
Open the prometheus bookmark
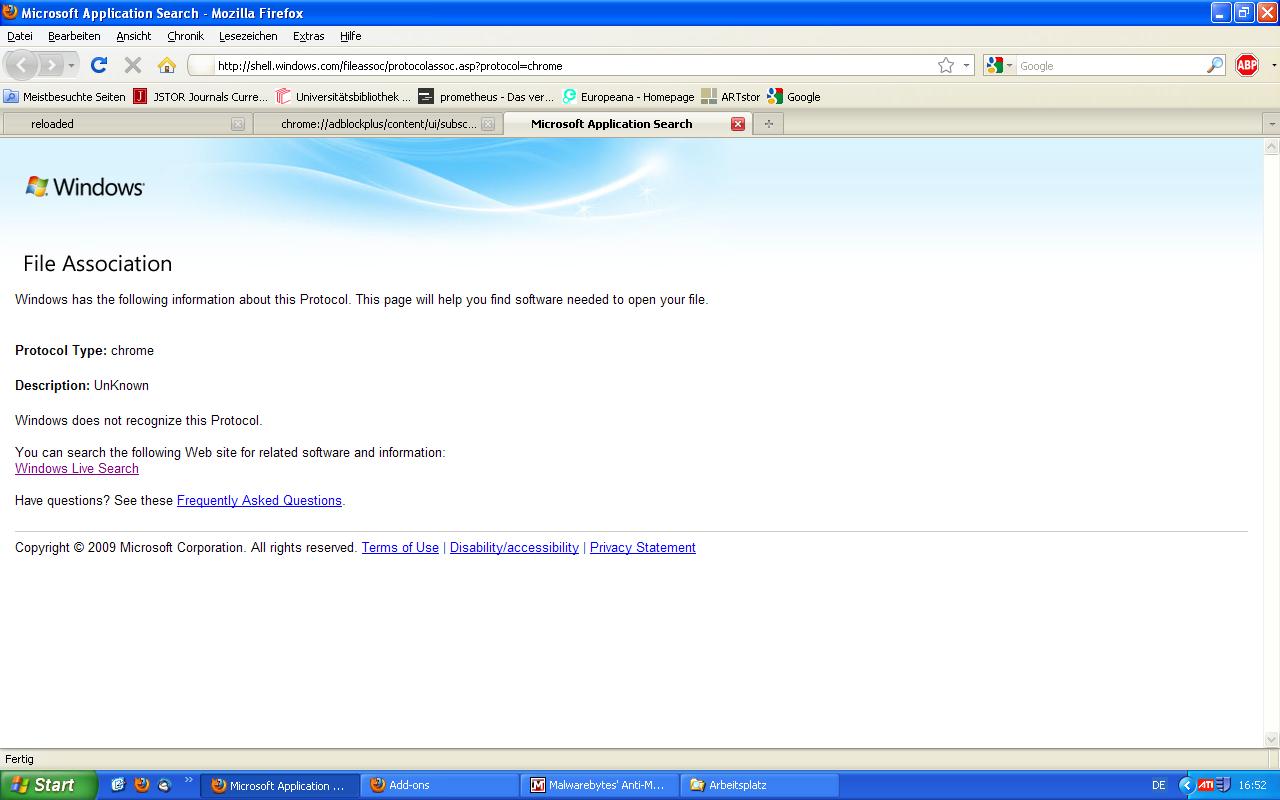487,97
